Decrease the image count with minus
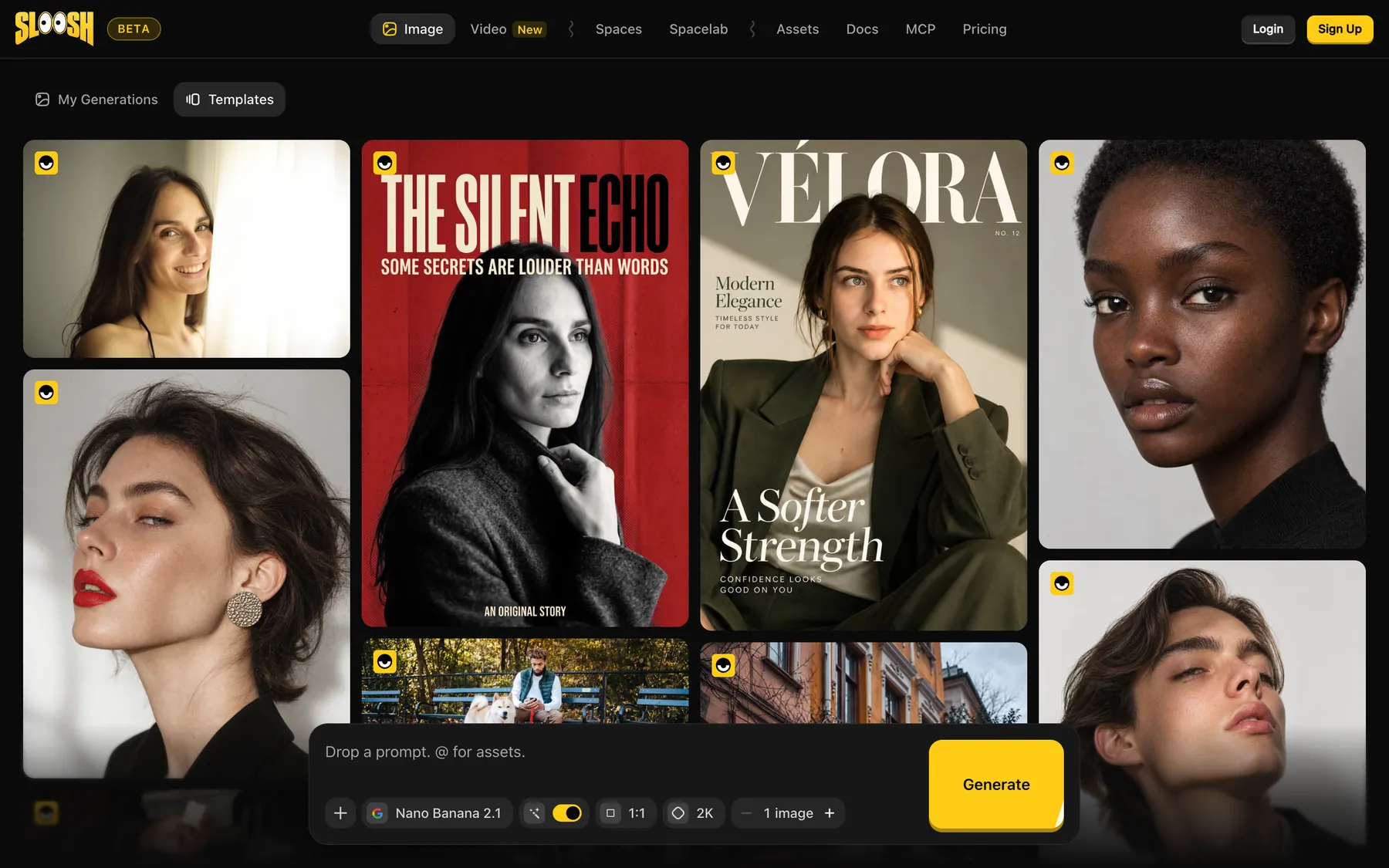The height and width of the screenshot is (868, 1389). pyautogui.click(x=746, y=813)
